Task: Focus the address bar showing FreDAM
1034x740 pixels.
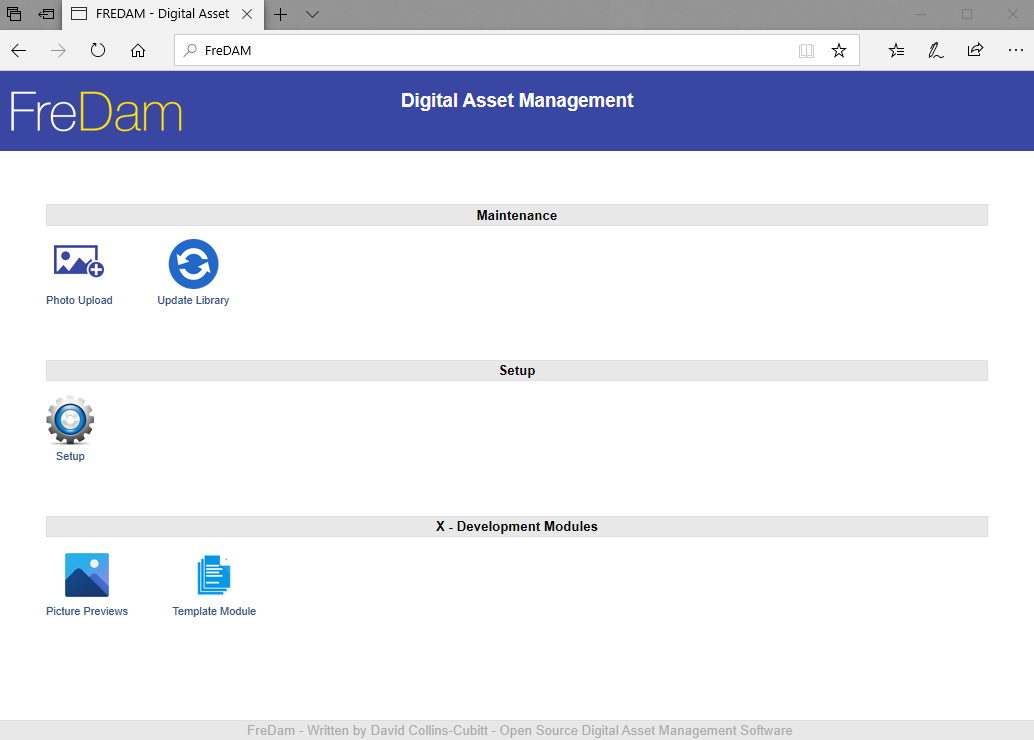Action: 488,50
